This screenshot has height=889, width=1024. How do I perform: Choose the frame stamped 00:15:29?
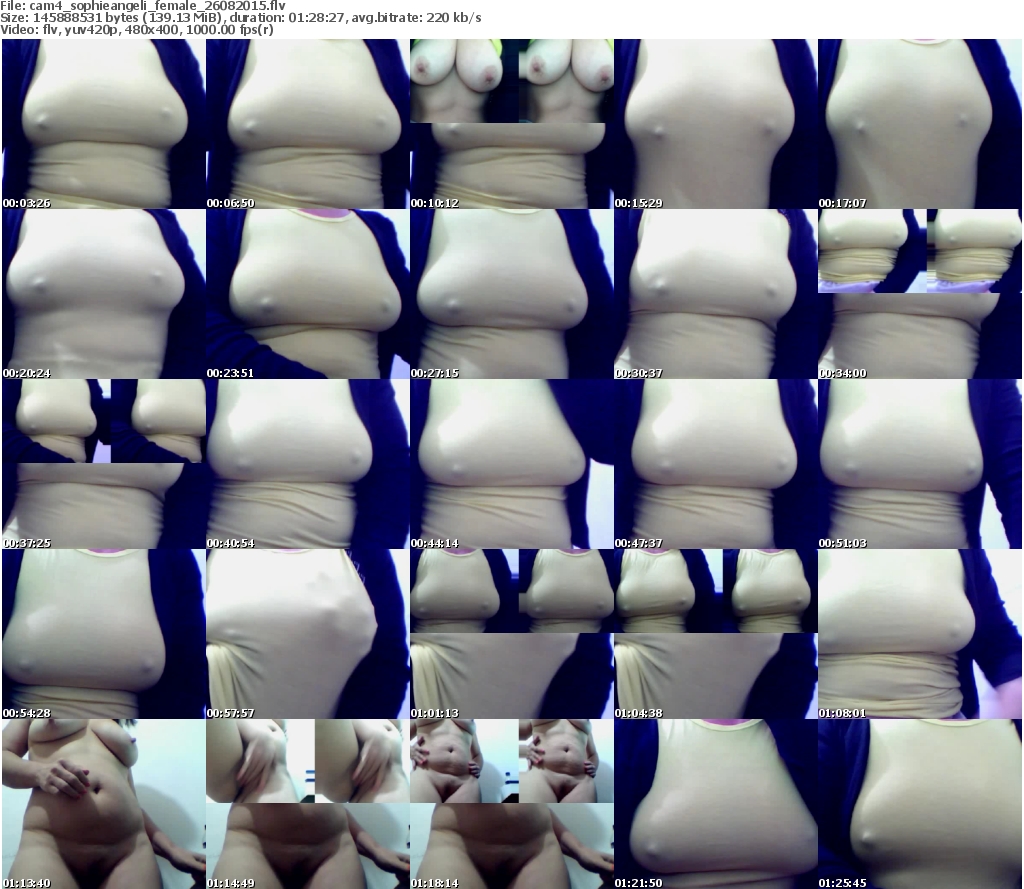[x=716, y=124]
